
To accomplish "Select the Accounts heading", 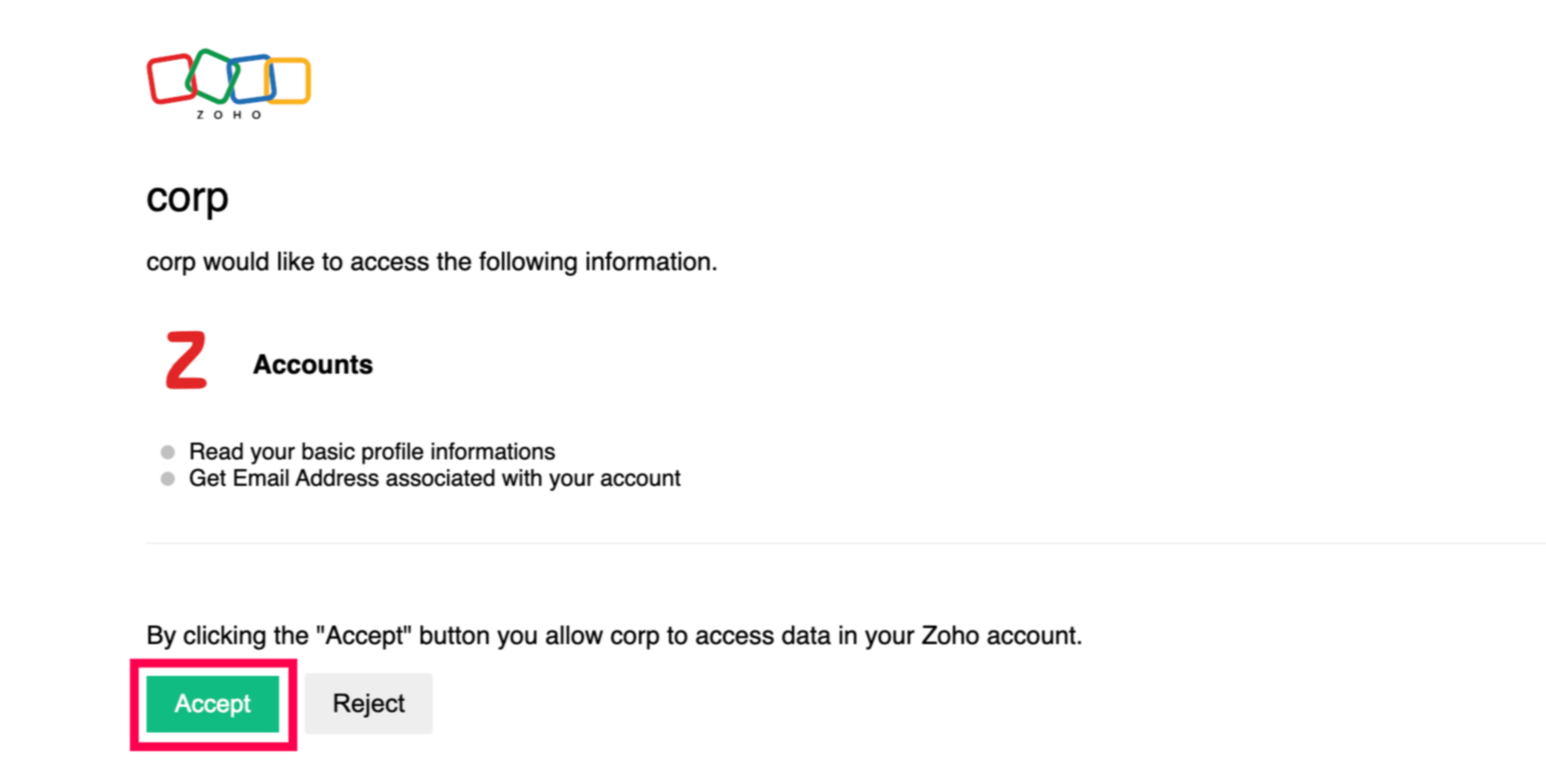I will (313, 364).
